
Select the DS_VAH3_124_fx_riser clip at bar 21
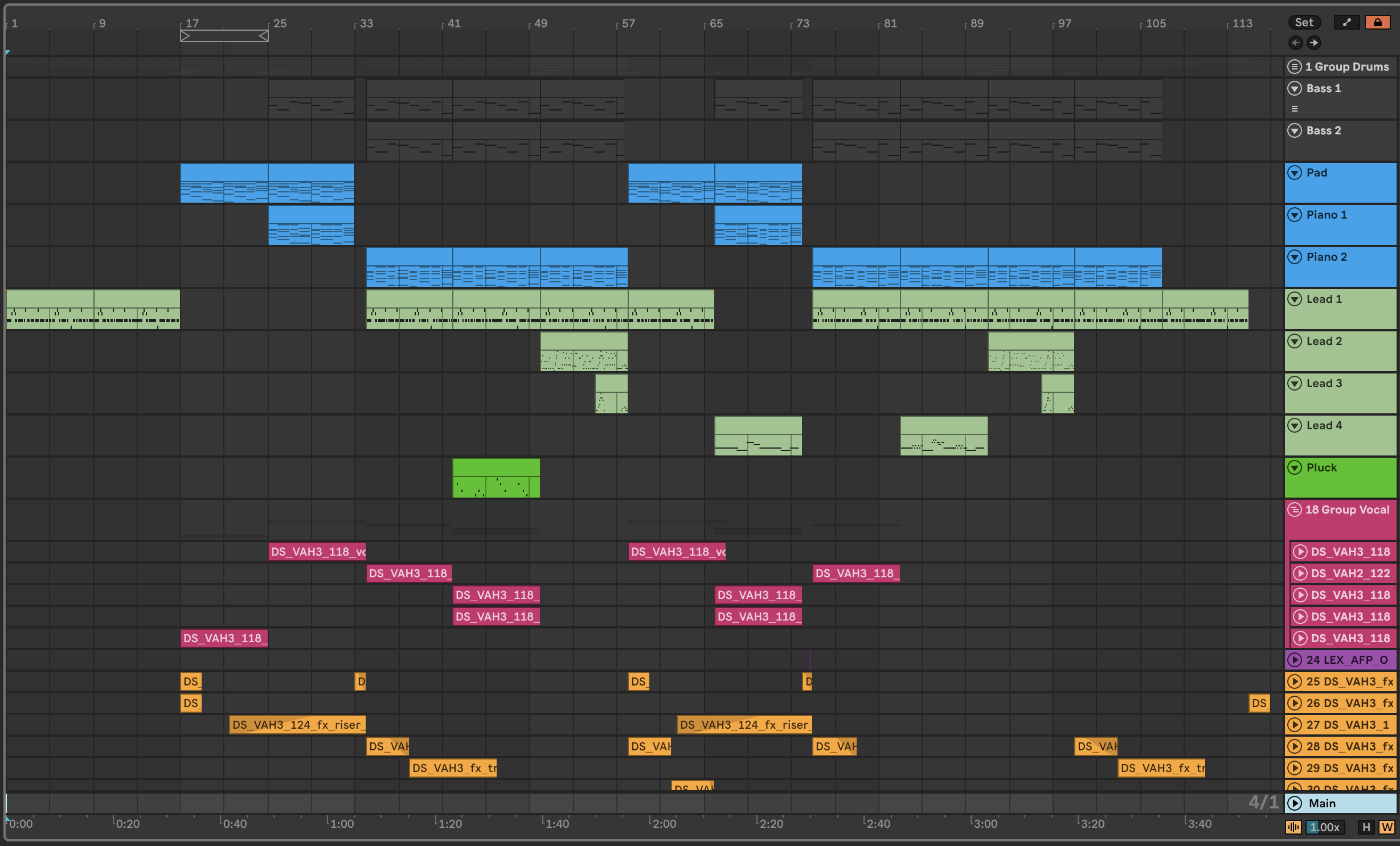coord(297,725)
